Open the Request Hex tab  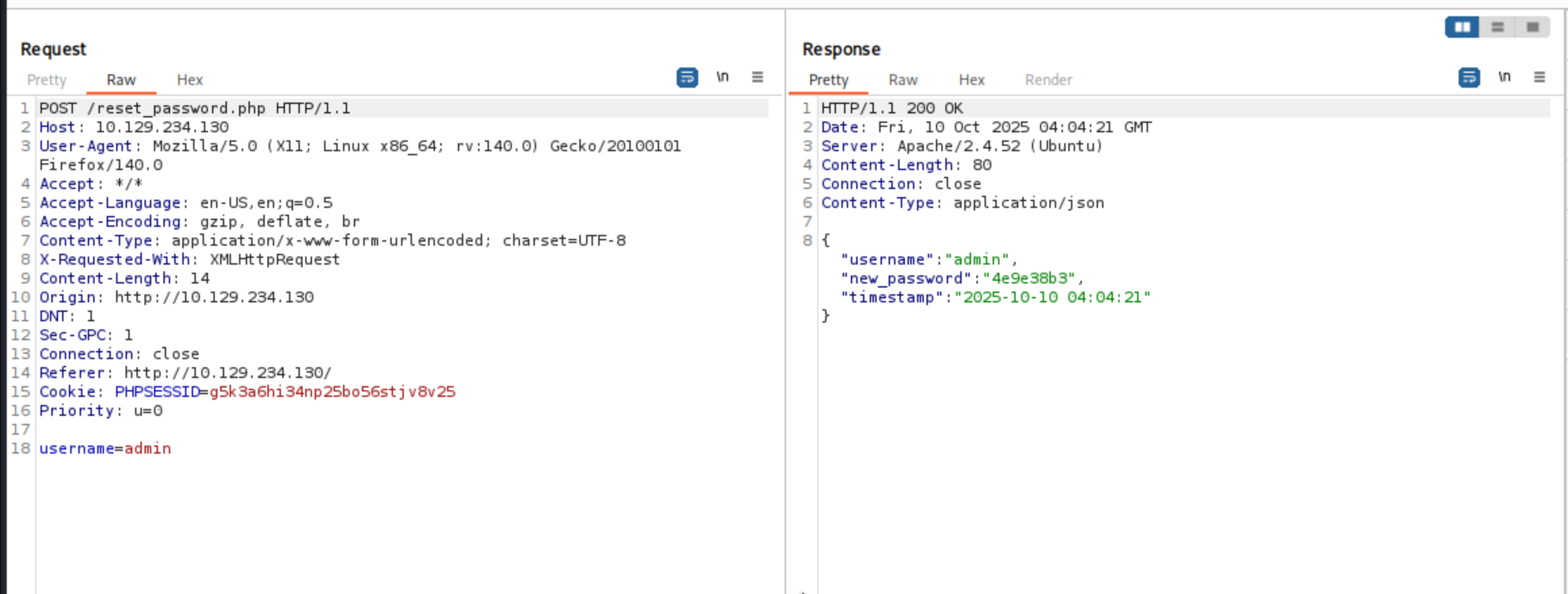pos(190,80)
